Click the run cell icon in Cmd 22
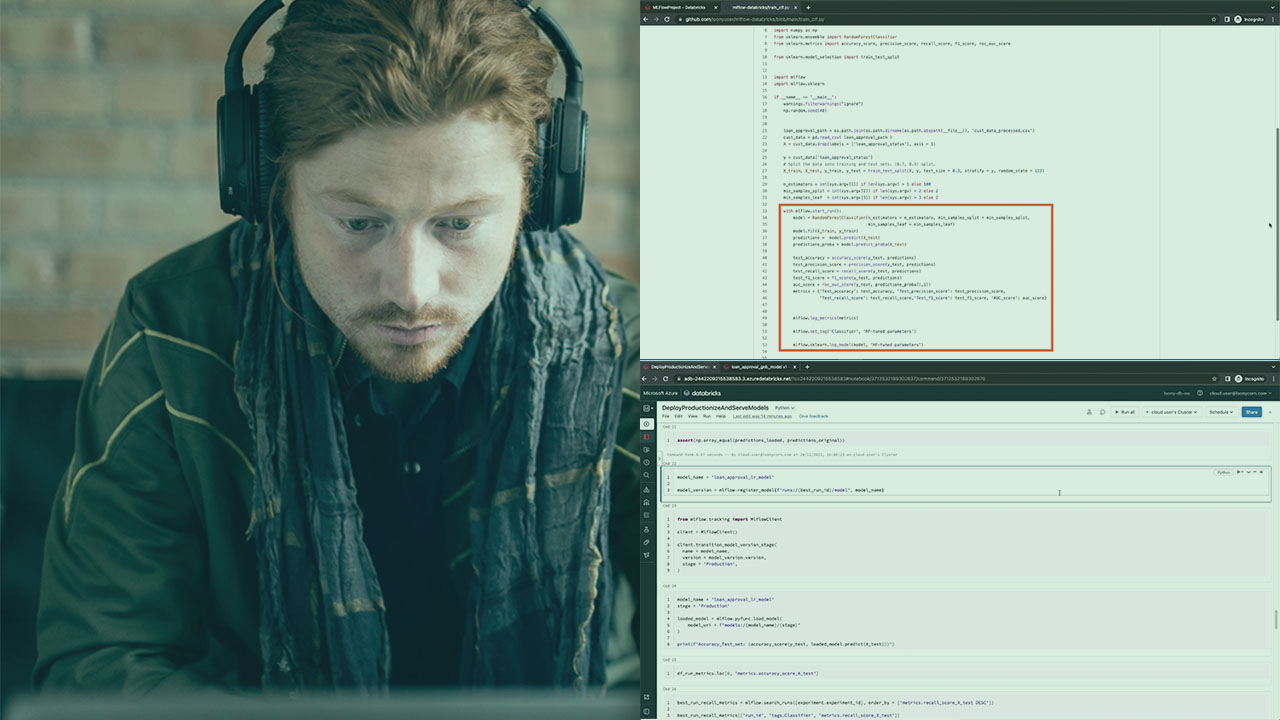 click(1240, 472)
